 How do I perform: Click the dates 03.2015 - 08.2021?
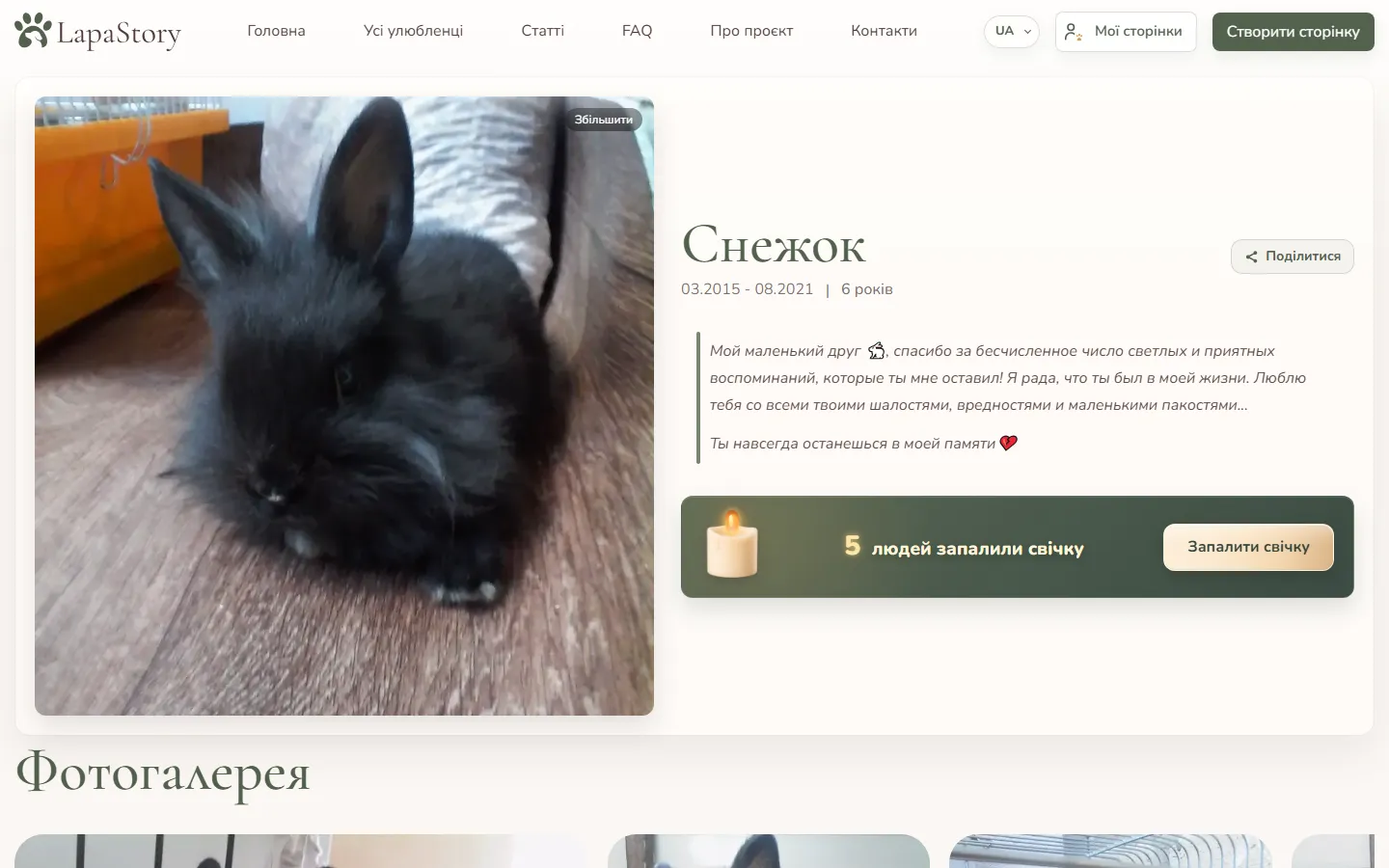pyautogui.click(x=747, y=289)
